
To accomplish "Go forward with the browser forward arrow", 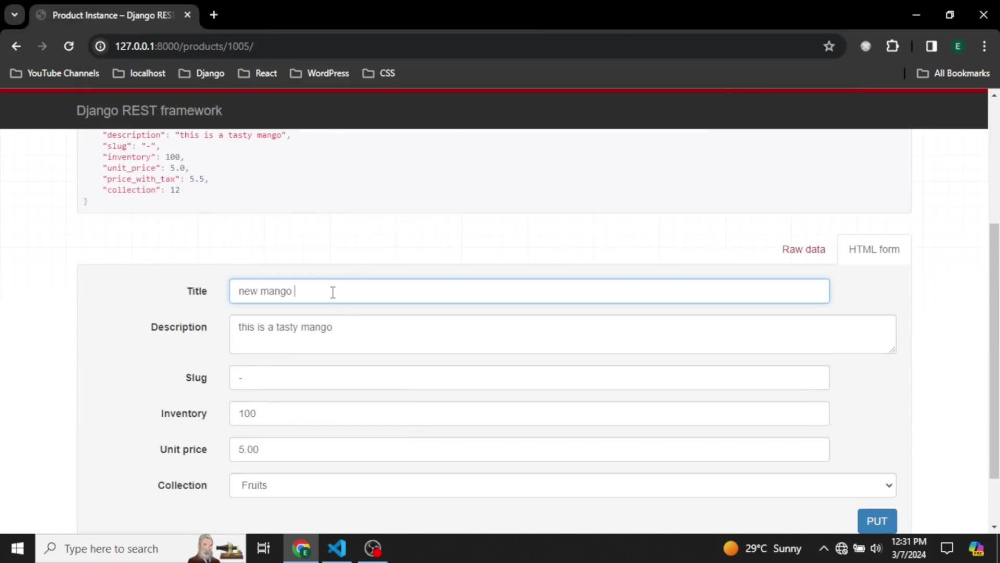I will point(42,46).
